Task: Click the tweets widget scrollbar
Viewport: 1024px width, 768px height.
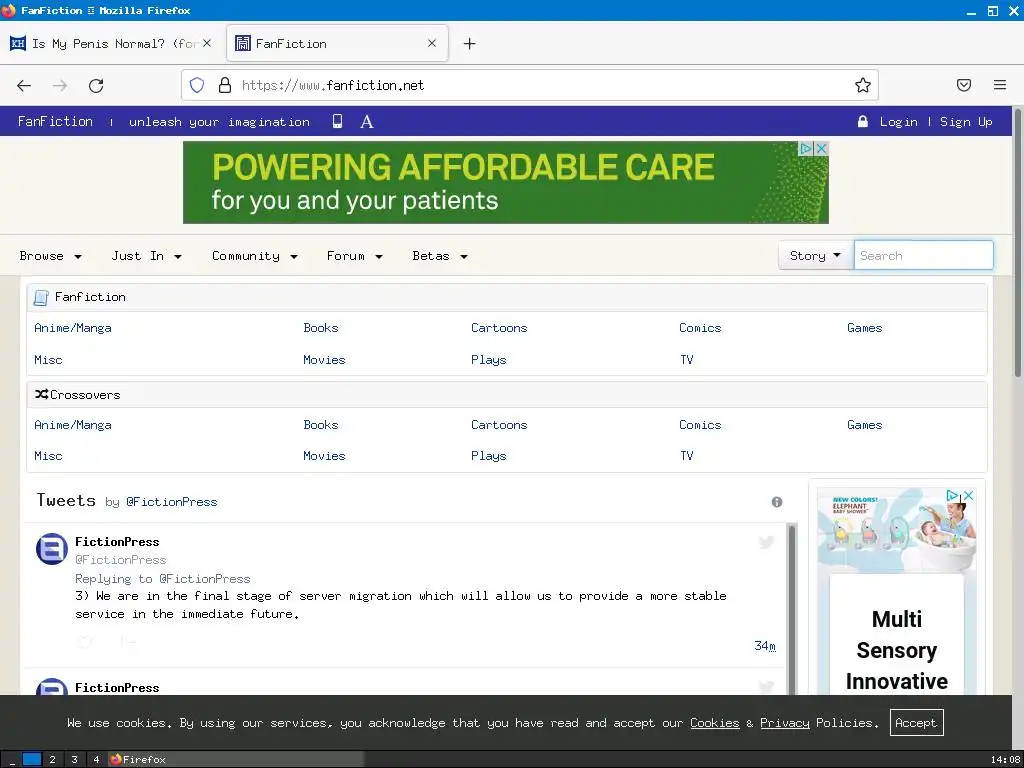Action: (792, 609)
